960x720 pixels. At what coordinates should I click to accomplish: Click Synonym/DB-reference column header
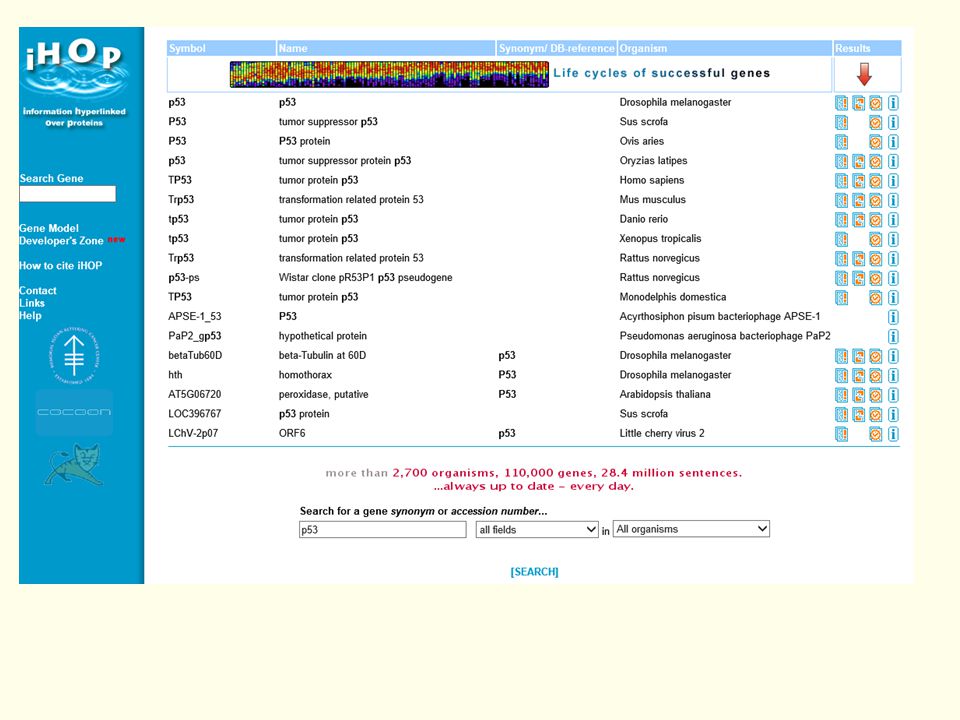point(557,48)
